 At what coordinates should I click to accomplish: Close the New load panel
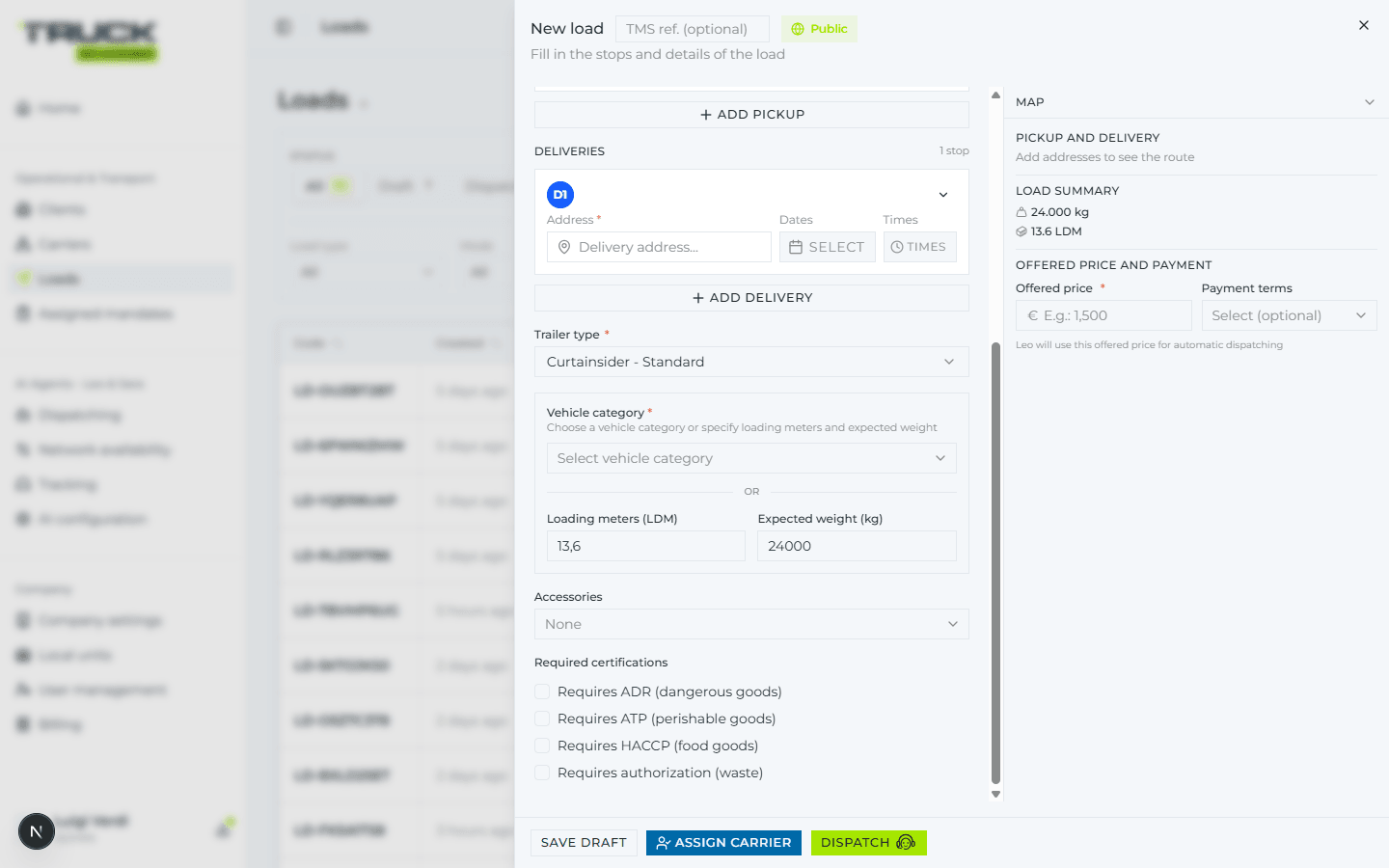click(x=1363, y=26)
